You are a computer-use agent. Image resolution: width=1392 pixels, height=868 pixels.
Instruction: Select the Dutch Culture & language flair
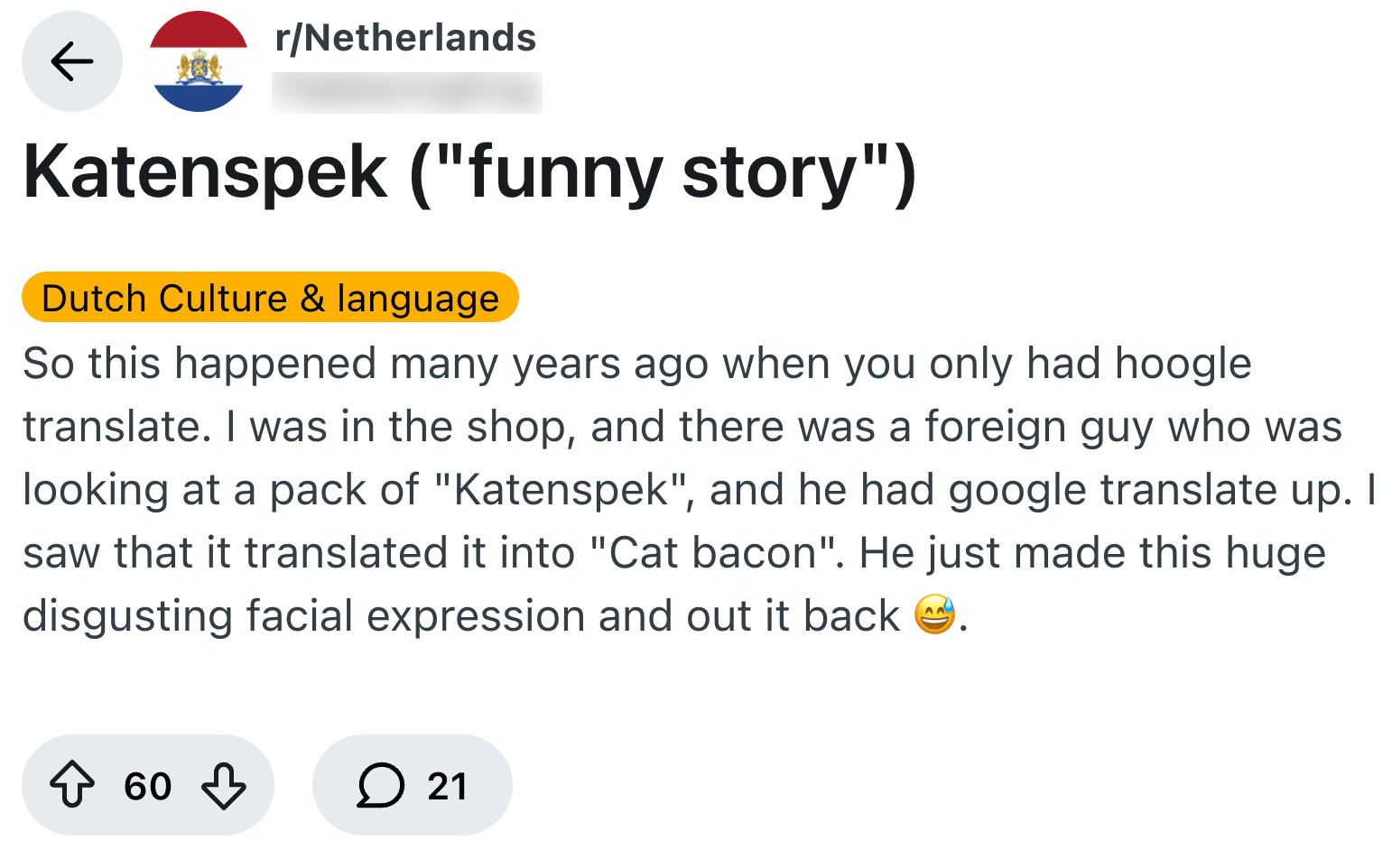click(x=270, y=298)
